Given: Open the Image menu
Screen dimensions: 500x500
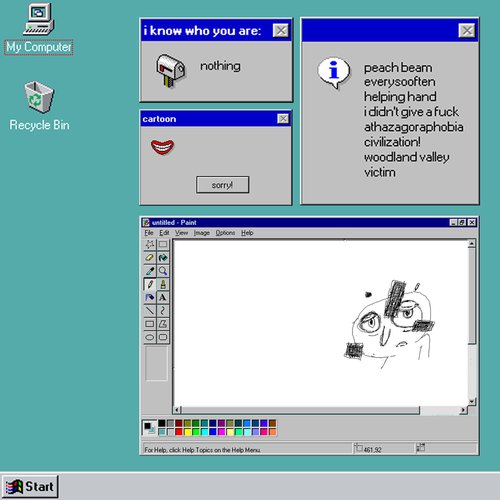Looking at the screenshot, I should [x=202, y=233].
